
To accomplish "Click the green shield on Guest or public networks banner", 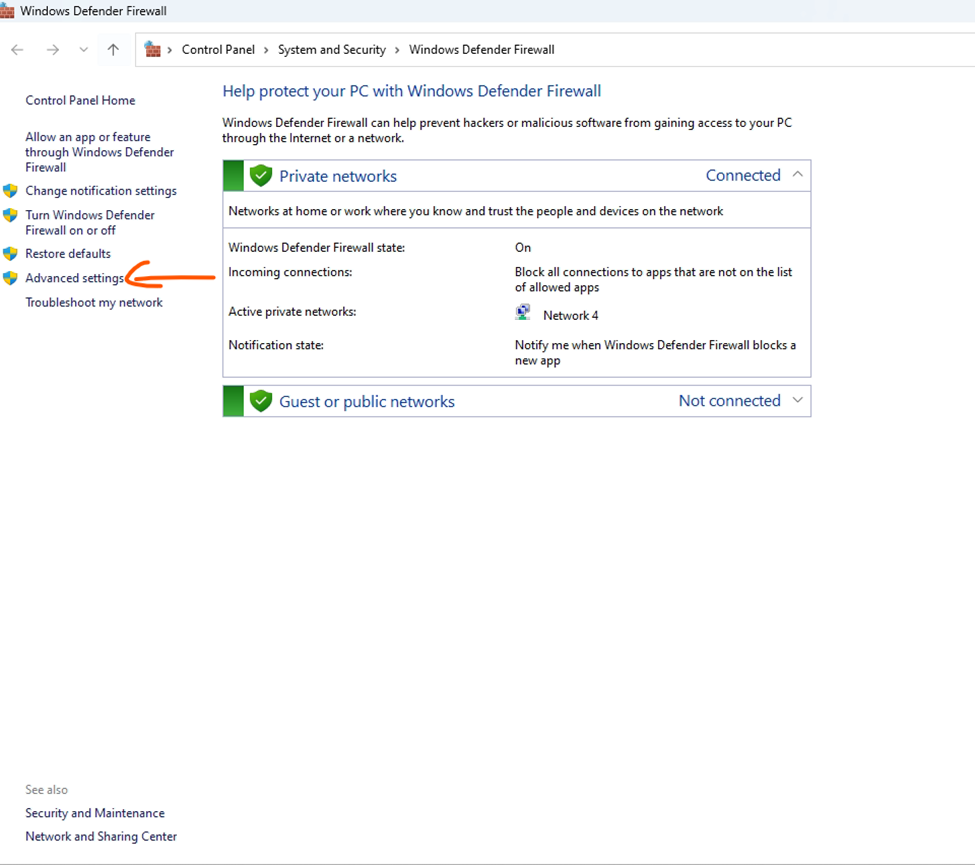I will coord(260,400).
